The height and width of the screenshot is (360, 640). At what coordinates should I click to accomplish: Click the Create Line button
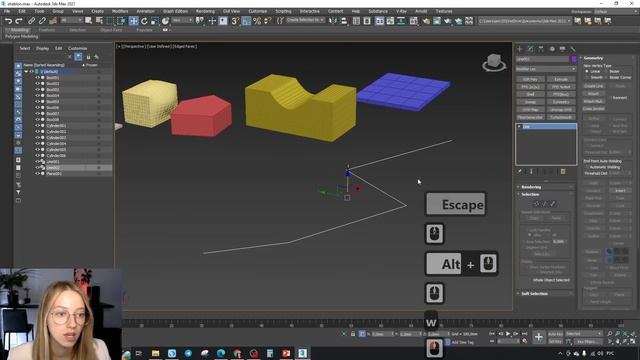[593, 86]
